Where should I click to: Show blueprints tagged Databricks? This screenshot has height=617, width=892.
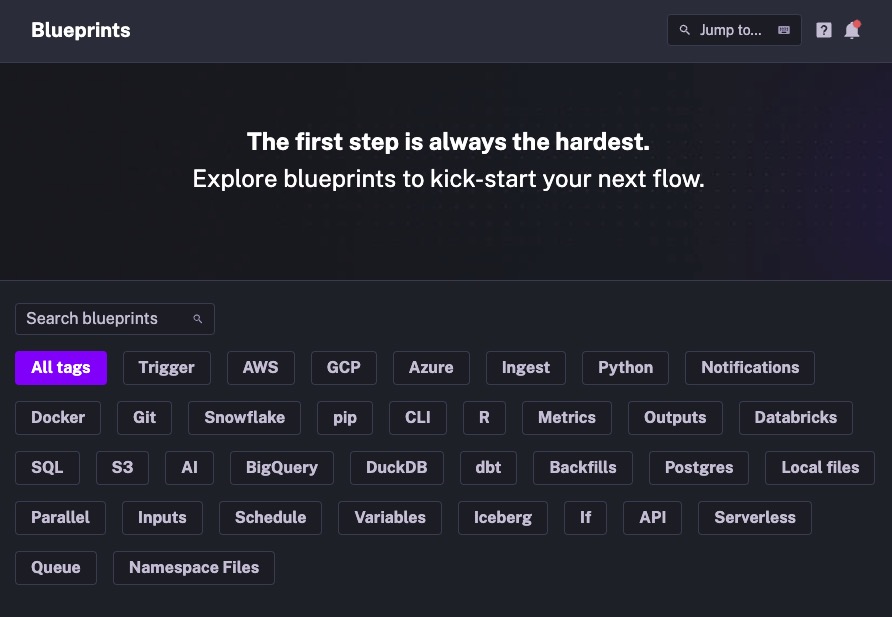tap(796, 418)
